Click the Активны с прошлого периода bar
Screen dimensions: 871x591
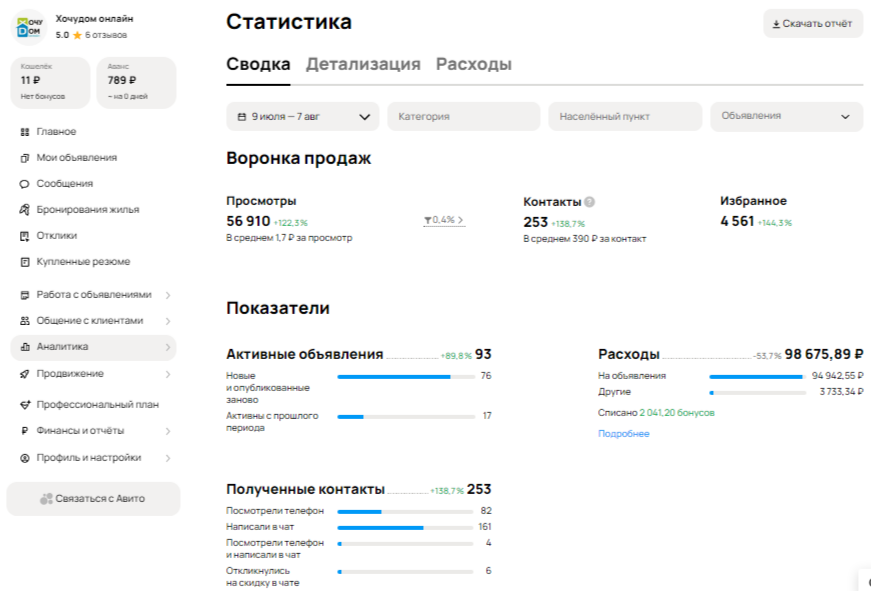click(x=406, y=417)
